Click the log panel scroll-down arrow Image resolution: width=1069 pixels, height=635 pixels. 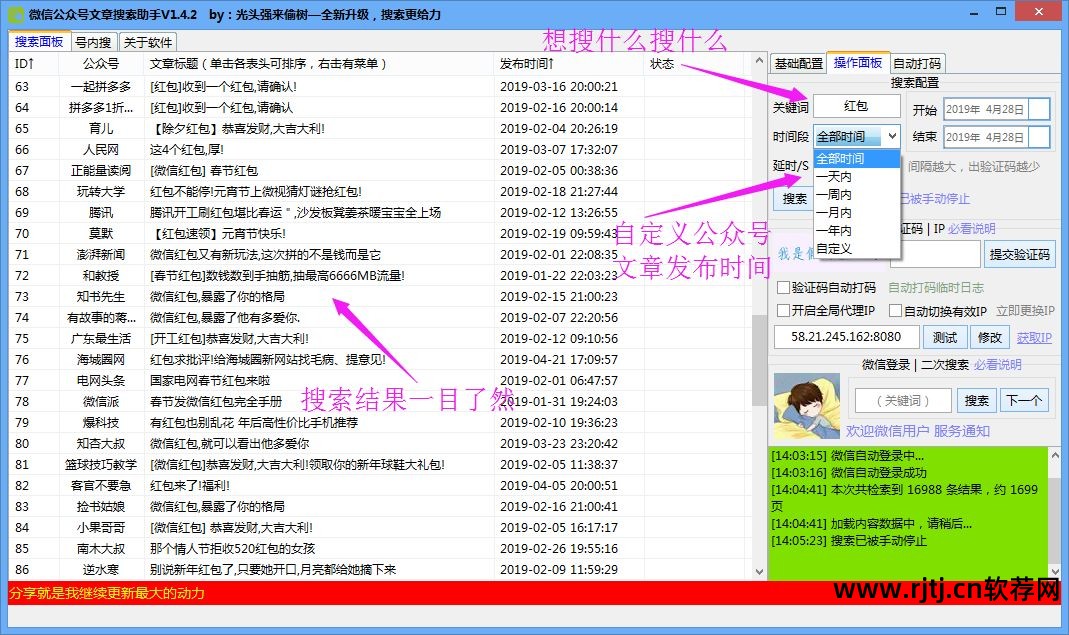click(x=1055, y=572)
